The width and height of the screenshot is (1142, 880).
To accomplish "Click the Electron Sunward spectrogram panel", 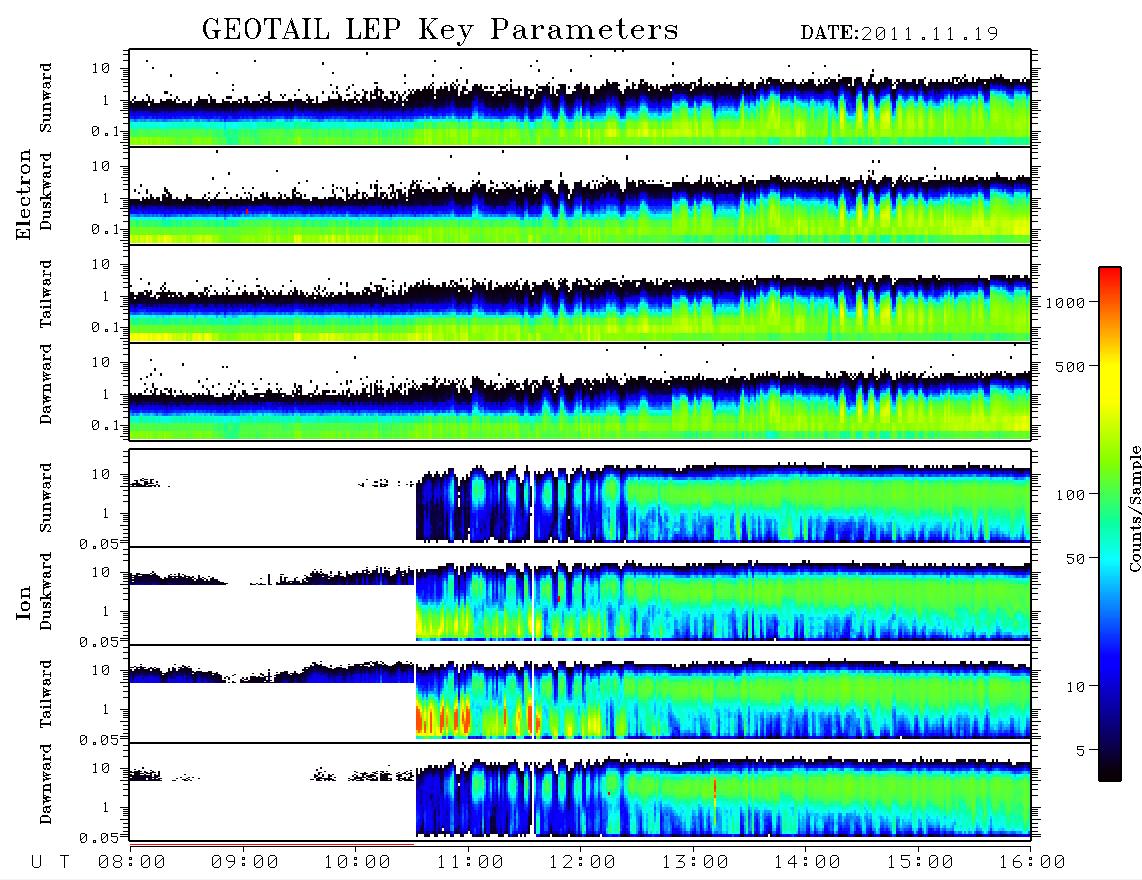I will [x=580, y=98].
